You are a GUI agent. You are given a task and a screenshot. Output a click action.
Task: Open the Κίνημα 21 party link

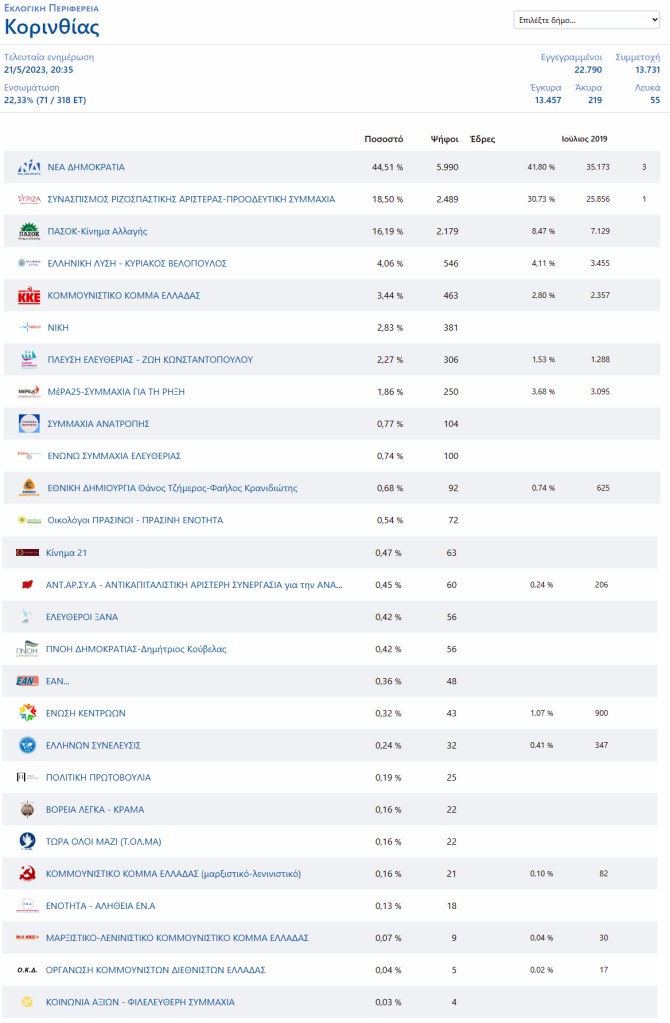point(67,552)
